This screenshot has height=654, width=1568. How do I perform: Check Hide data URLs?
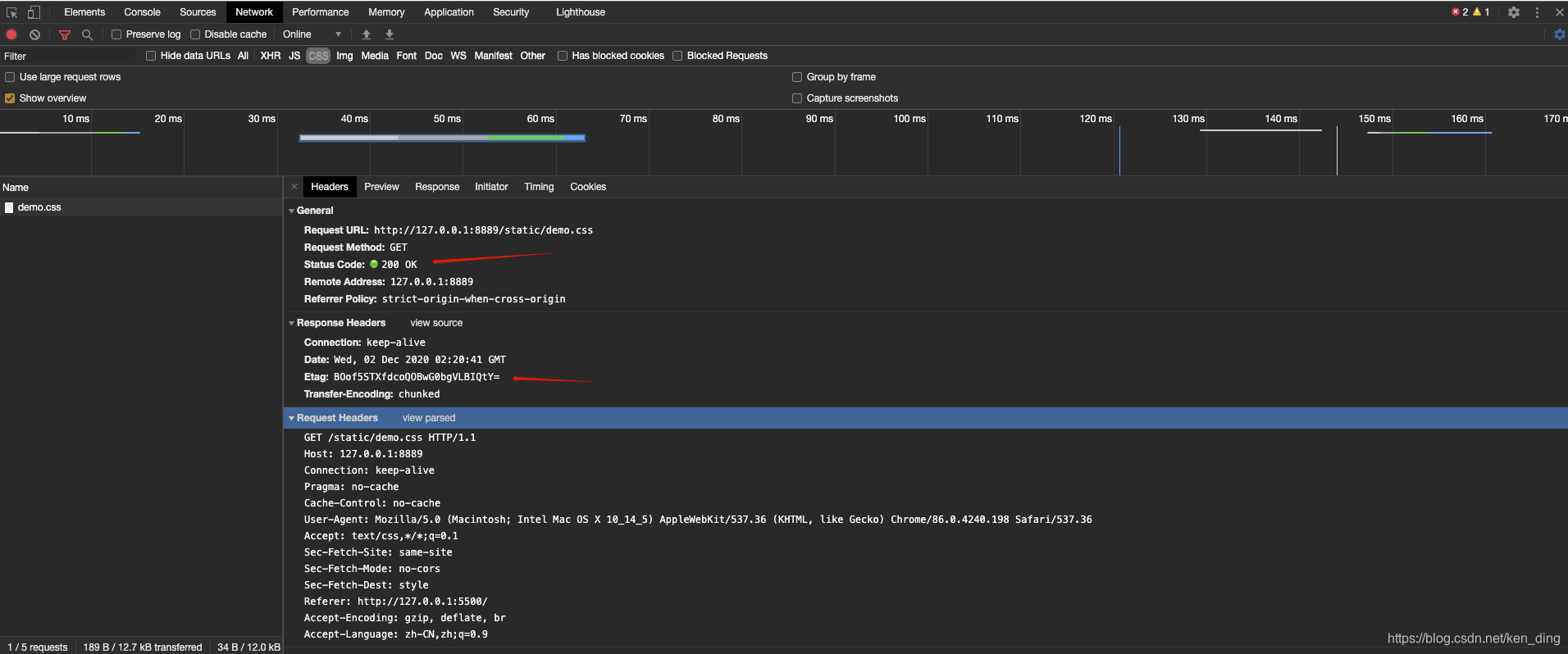[151, 56]
